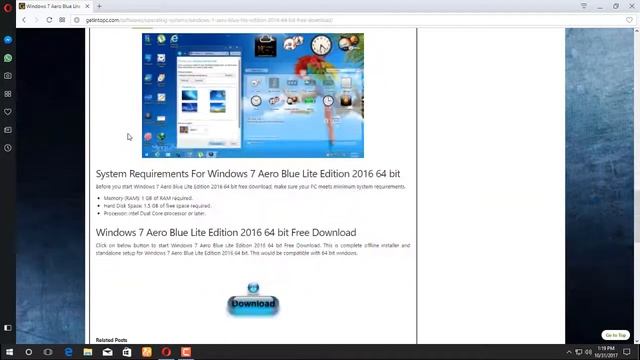640x360 pixels.
Task: Open History clock in sidebar
Action: (8, 148)
